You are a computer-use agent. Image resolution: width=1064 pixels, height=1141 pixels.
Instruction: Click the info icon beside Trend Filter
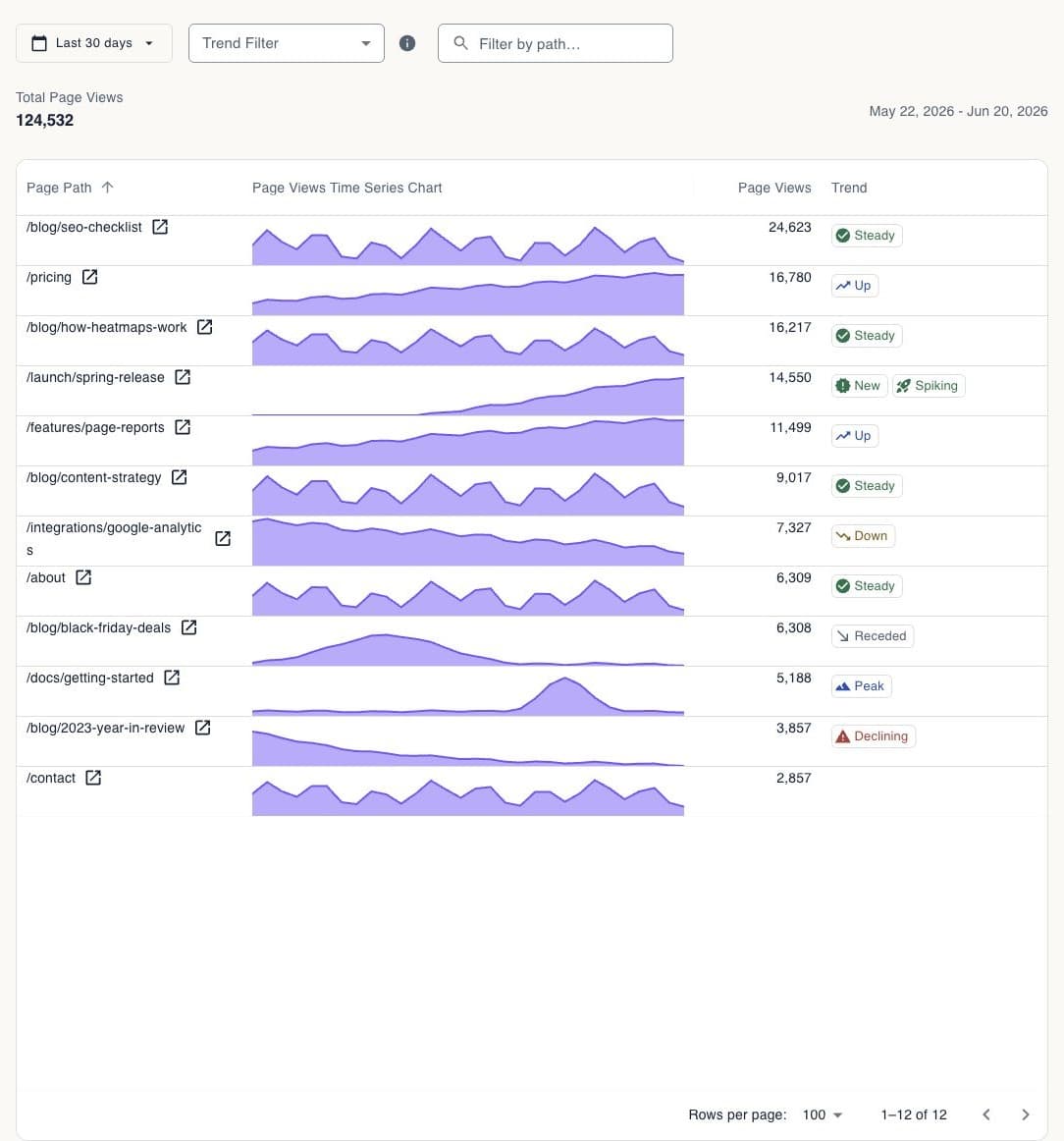coord(407,43)
